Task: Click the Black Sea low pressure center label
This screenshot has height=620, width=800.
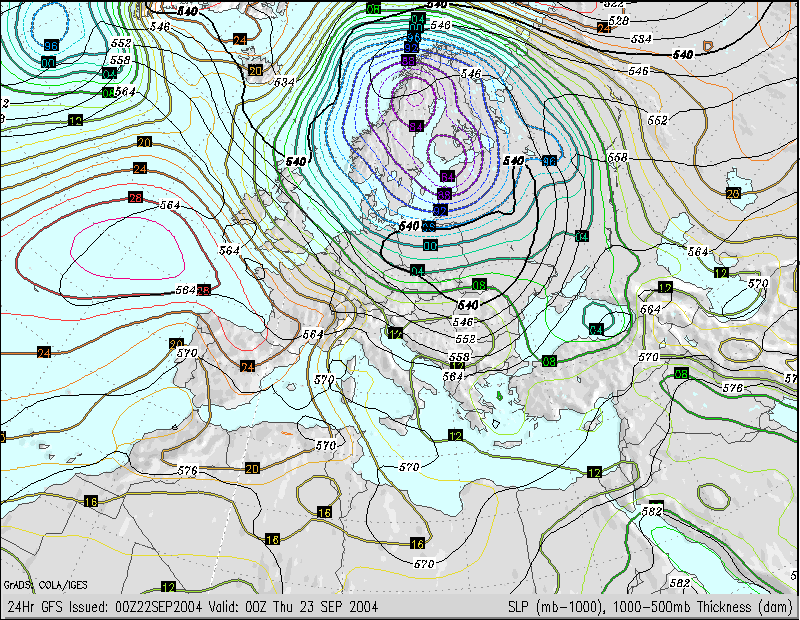Action: tap(596, 329)
